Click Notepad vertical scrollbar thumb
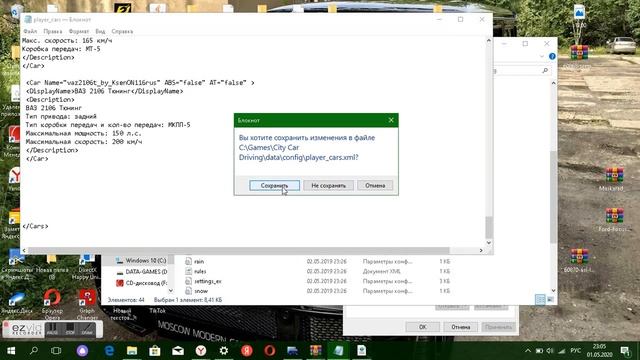The height and width of the screenshot is (360, 640). pyautogui.click(x=489, y=227)
